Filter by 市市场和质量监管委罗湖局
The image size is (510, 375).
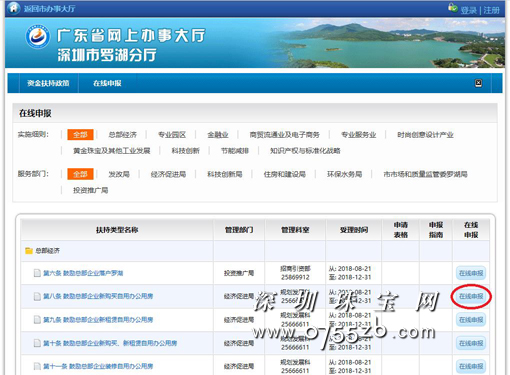point(425,174)
